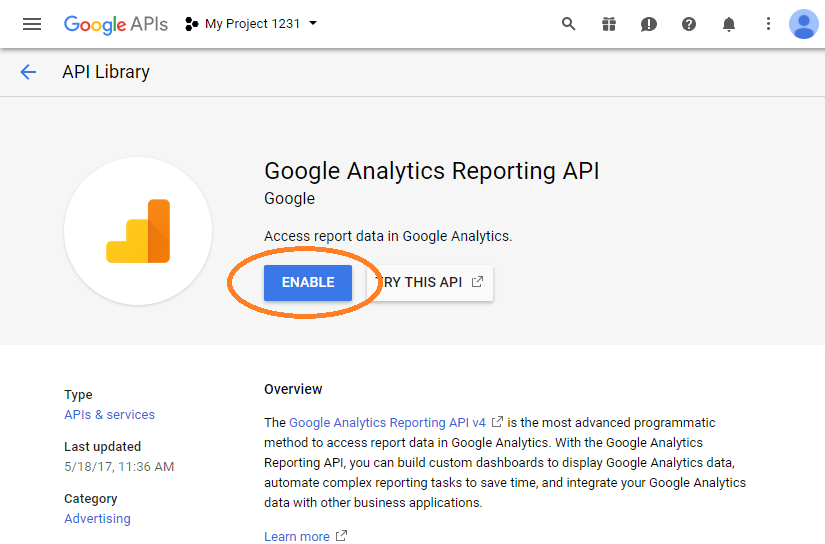Click the TRY THIS API button
The image size is (825, 544).
click(x=430, y=283)
